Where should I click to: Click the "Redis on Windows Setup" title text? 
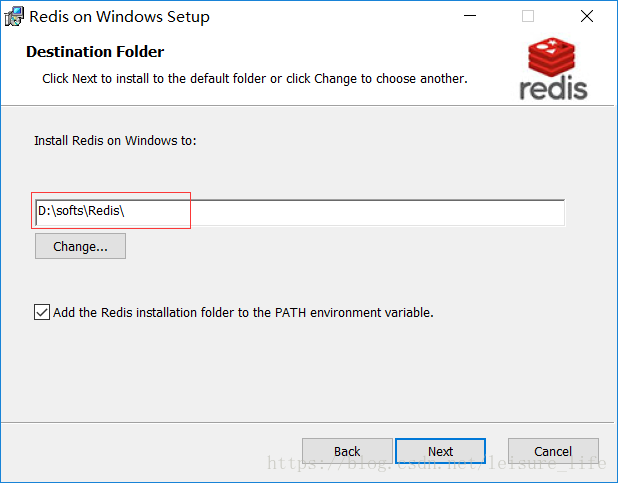119,17
